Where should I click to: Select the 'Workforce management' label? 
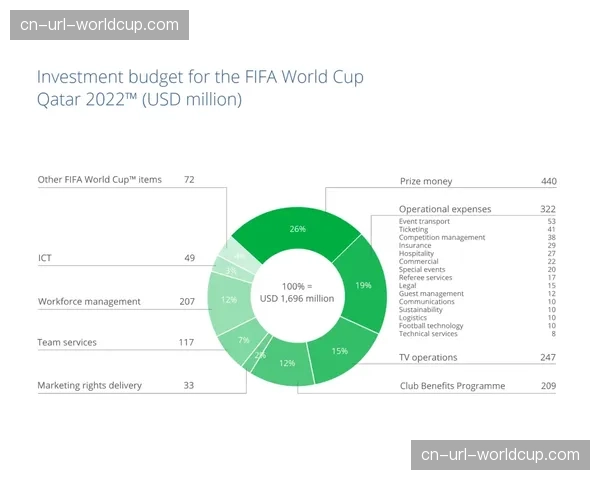89,302
